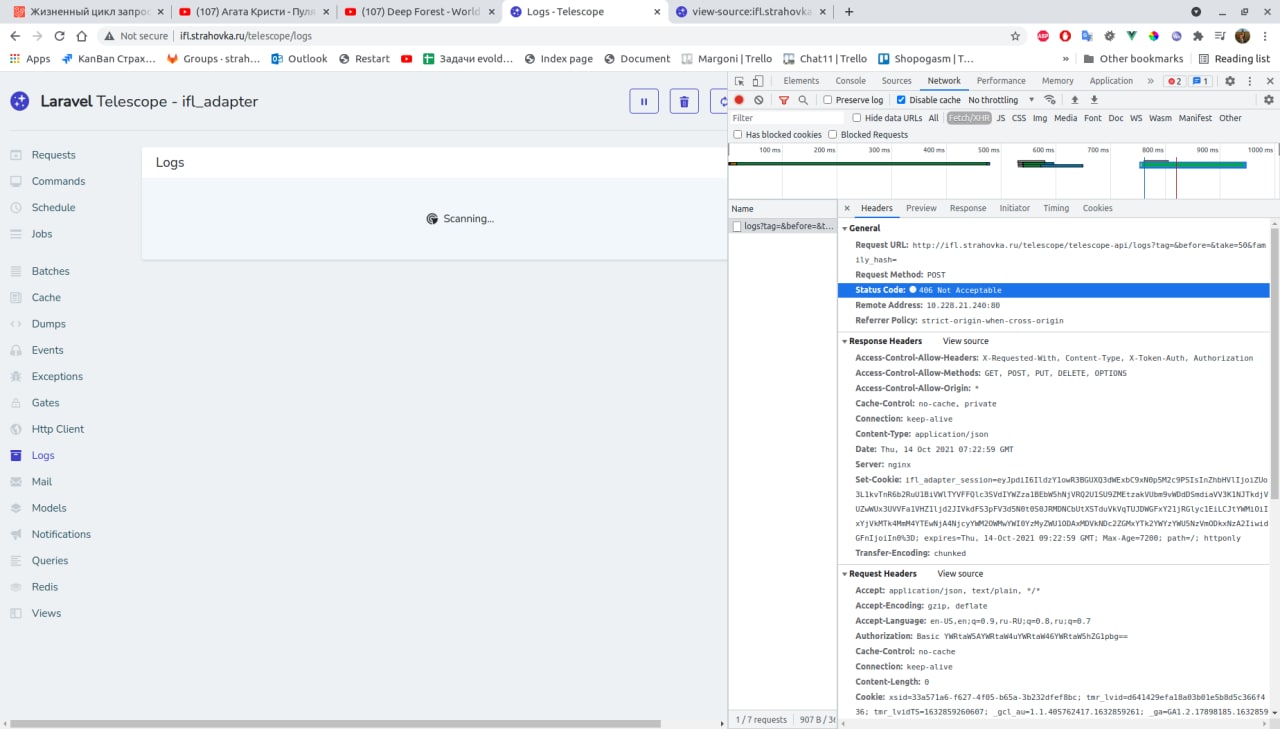Image resolution: width=1280 pixels, height=729 pixels.
Task: Select the Fetch/XHR filter type
Action: [969, 118]
